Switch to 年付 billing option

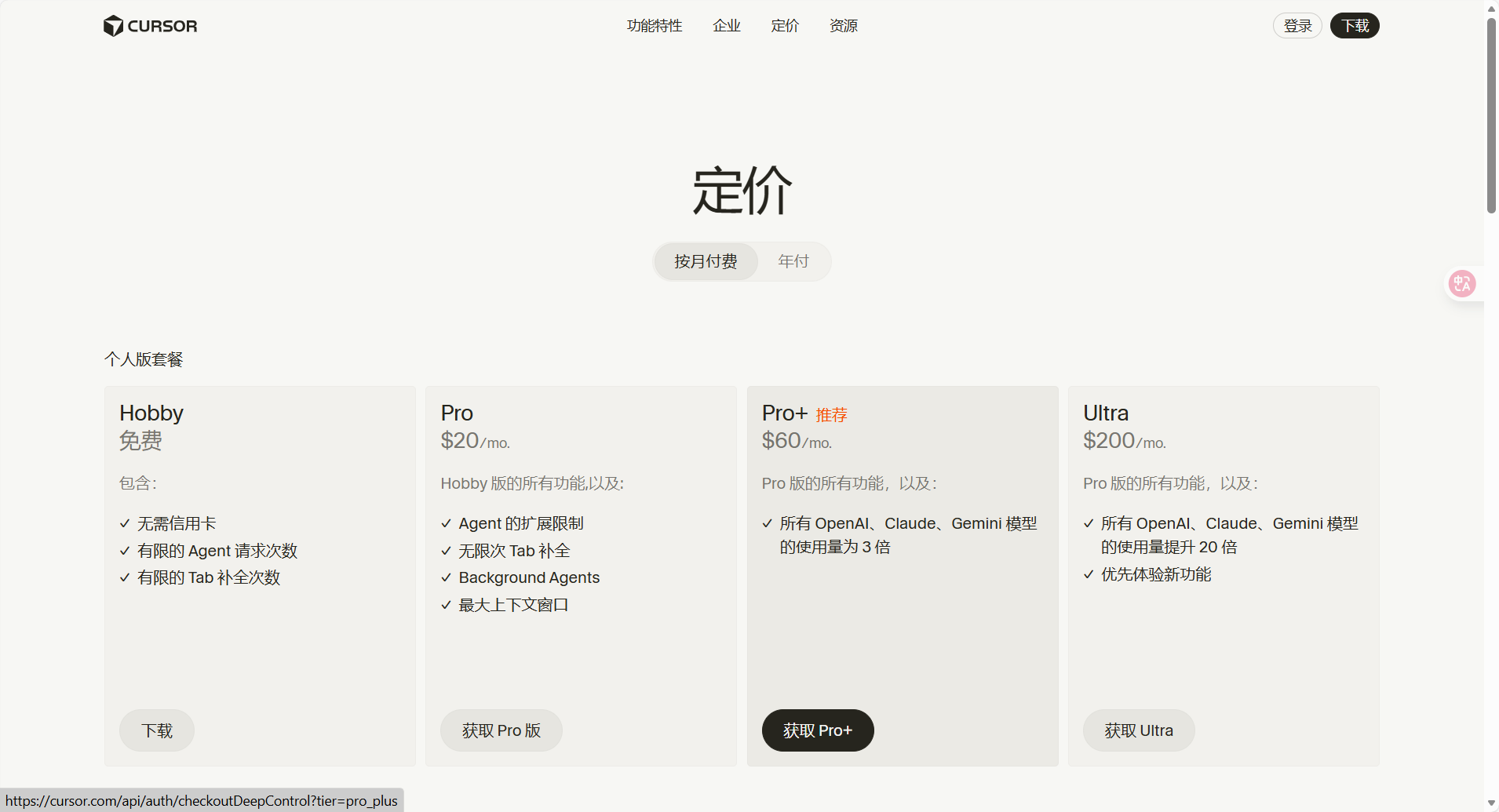pyautogui.click(x=793, y=261)
